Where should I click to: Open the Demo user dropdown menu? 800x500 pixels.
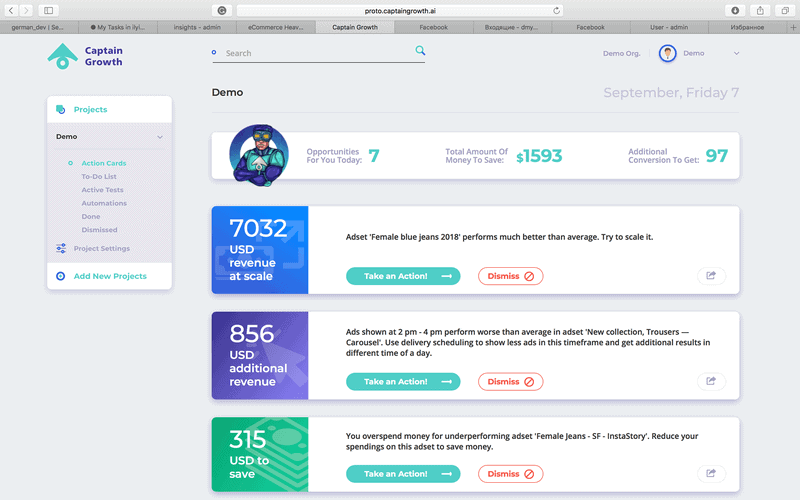coord(737,53)
